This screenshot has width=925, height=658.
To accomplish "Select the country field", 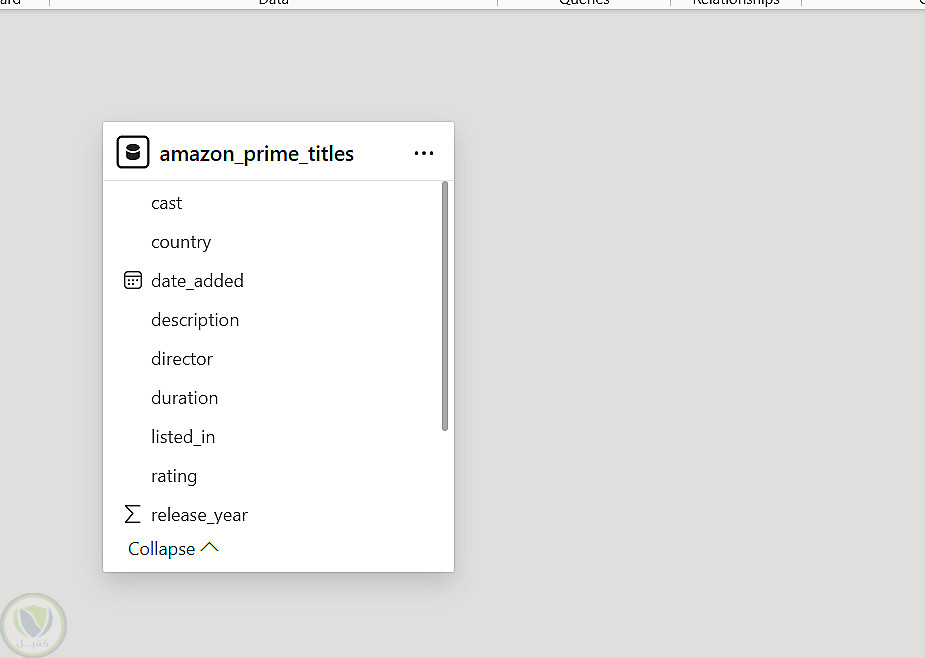I will click(x=181, y=242).
